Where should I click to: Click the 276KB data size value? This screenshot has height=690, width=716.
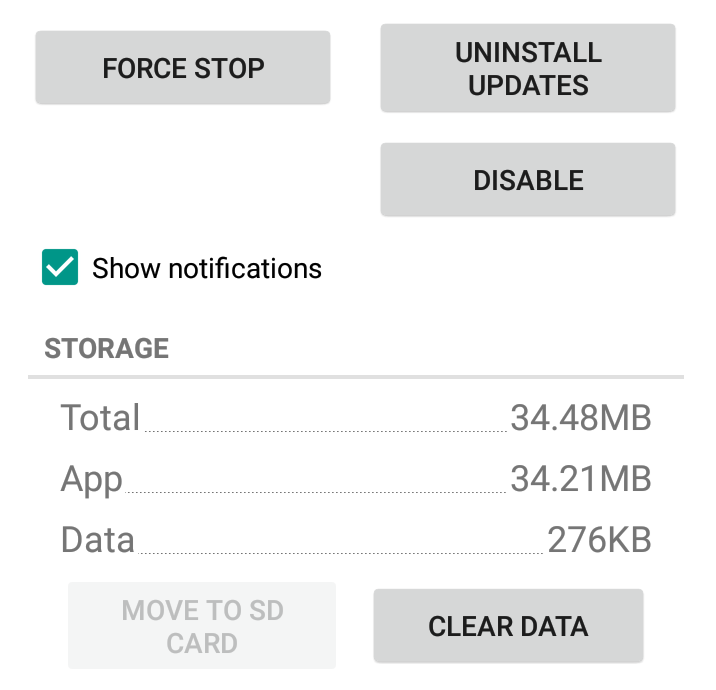(x=599, y=541)
